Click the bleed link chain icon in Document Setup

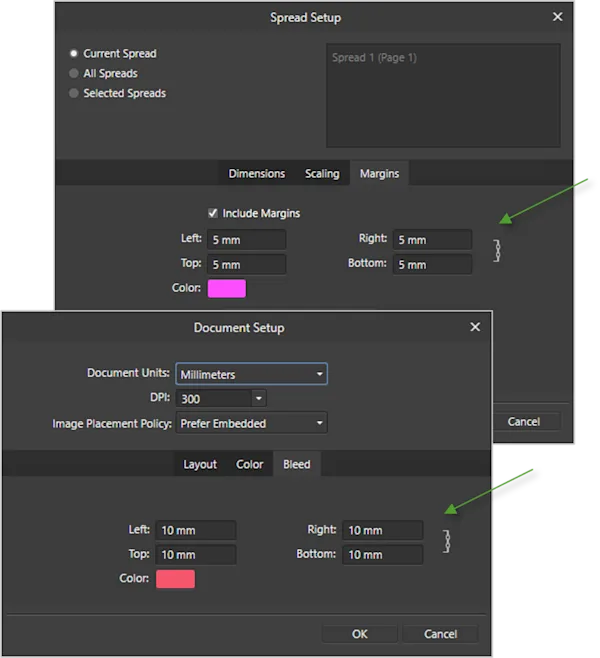(x=447, y=541)
